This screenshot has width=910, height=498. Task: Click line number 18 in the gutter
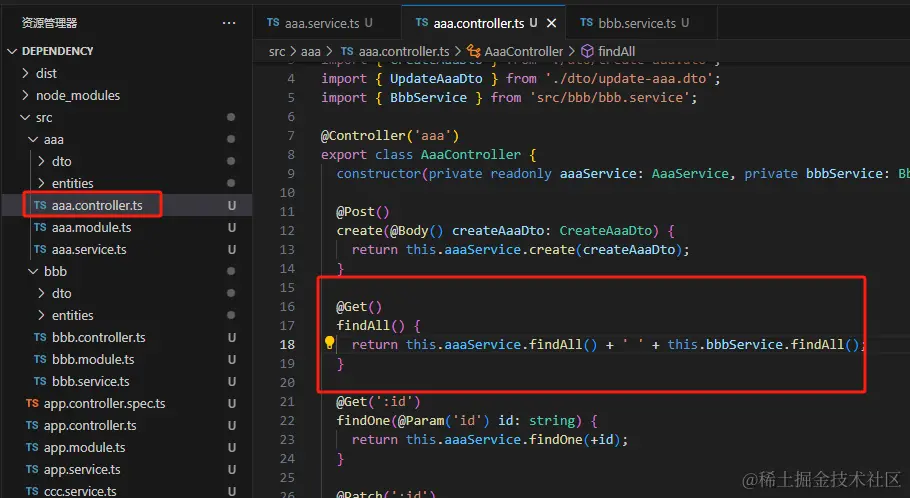click(x=287, y=345)
